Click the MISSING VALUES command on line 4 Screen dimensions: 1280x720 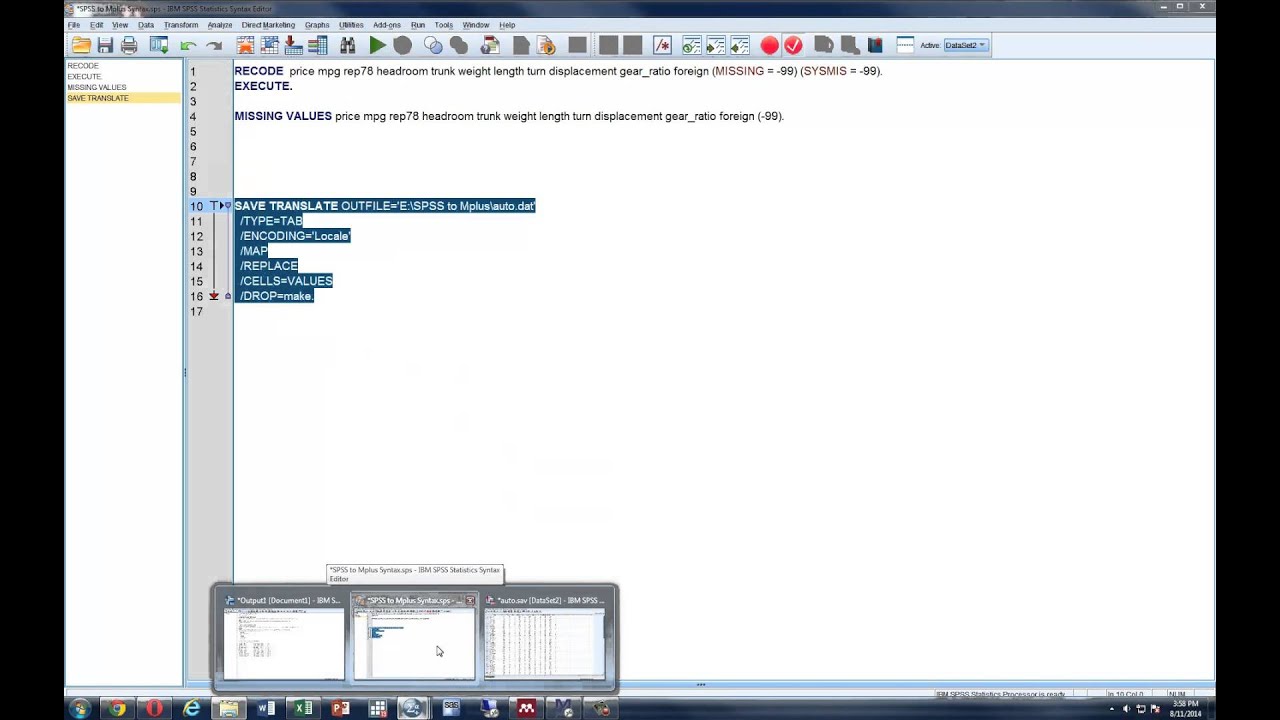coord(283,116)
